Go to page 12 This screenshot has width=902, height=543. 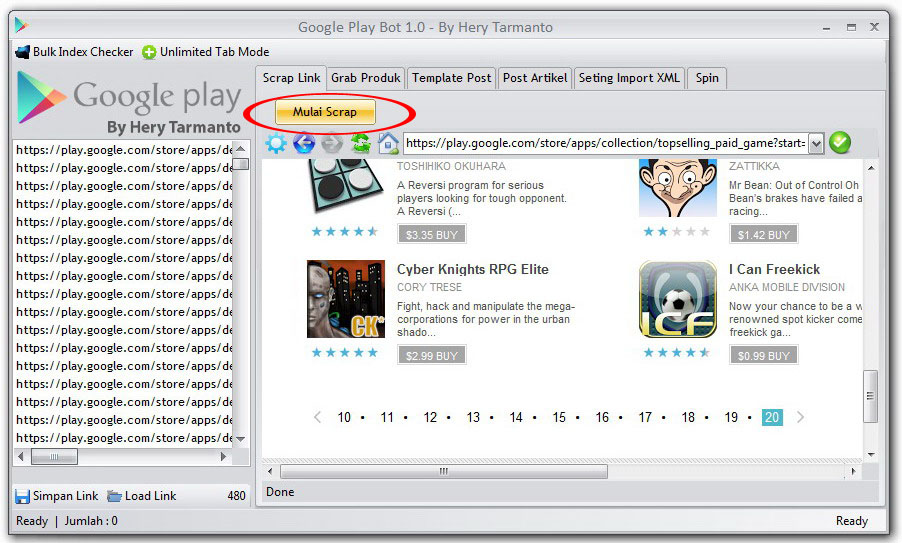click(x=430, y=418)
